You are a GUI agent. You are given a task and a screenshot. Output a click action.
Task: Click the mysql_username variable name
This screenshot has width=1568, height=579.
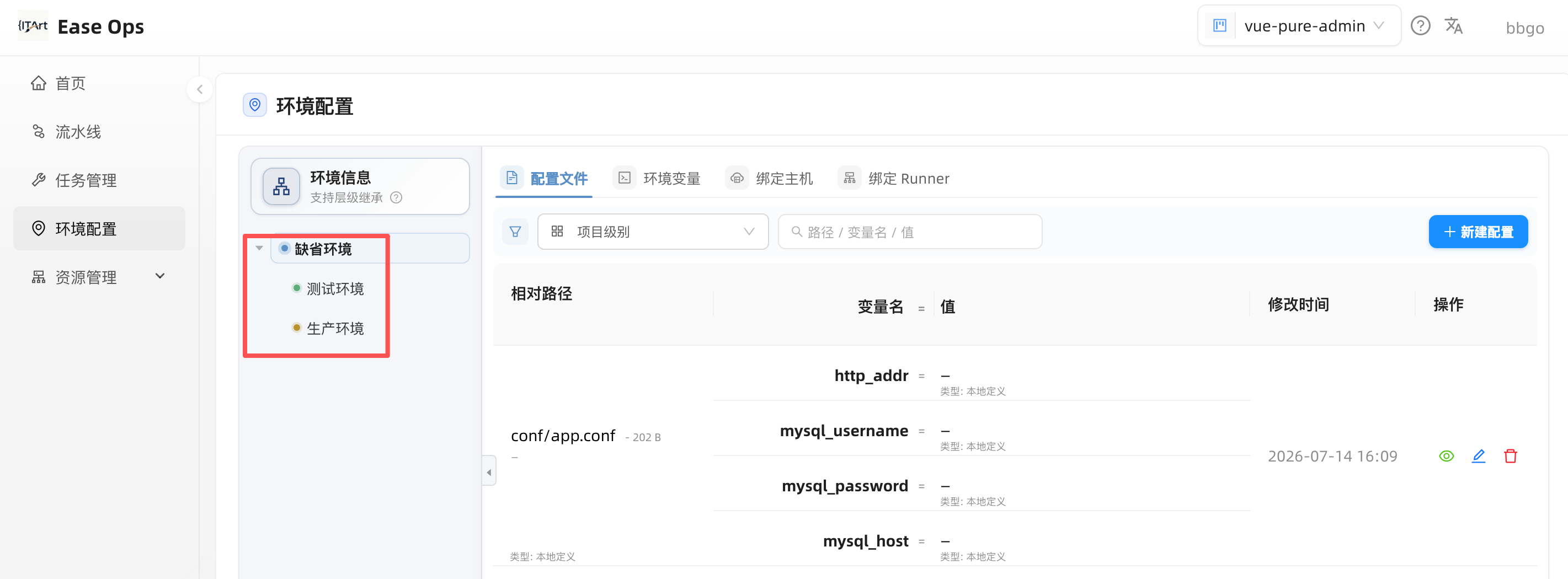(844, 431)
